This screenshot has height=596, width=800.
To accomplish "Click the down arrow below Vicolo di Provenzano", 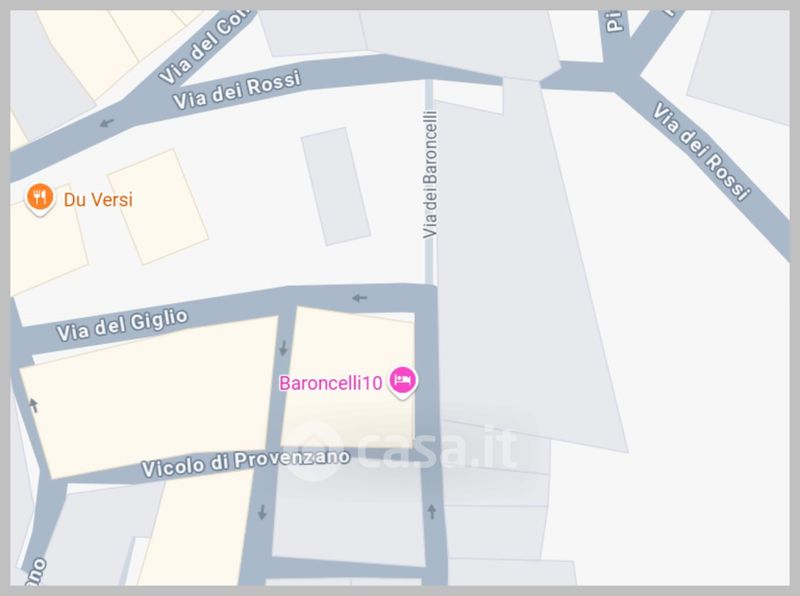I will 262,512.
